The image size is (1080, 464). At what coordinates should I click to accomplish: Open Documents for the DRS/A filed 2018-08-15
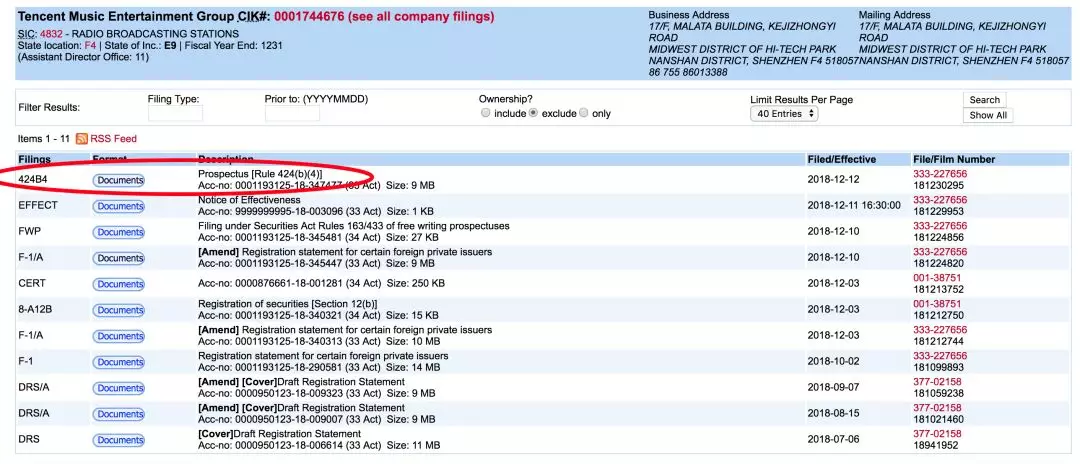118,414
